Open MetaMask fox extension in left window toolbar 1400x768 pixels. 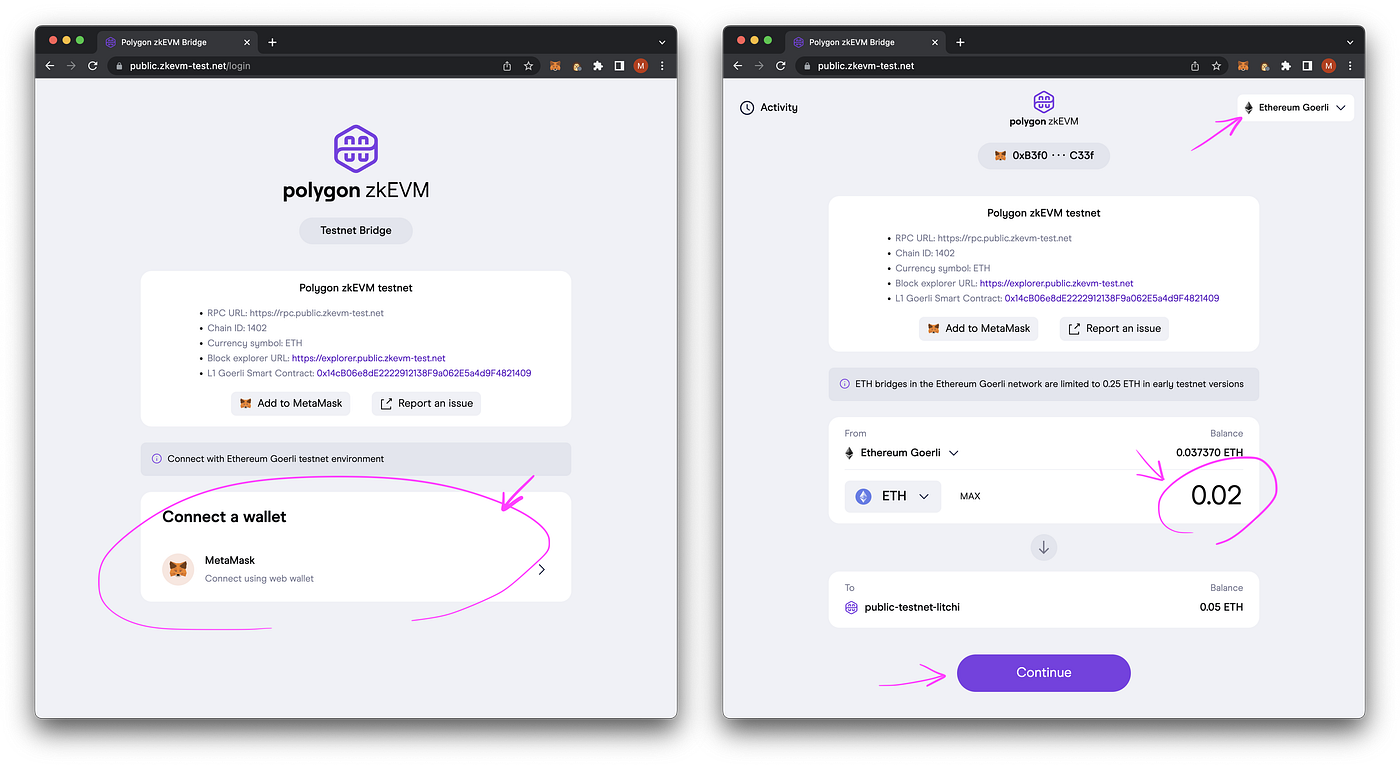point(555,66)
